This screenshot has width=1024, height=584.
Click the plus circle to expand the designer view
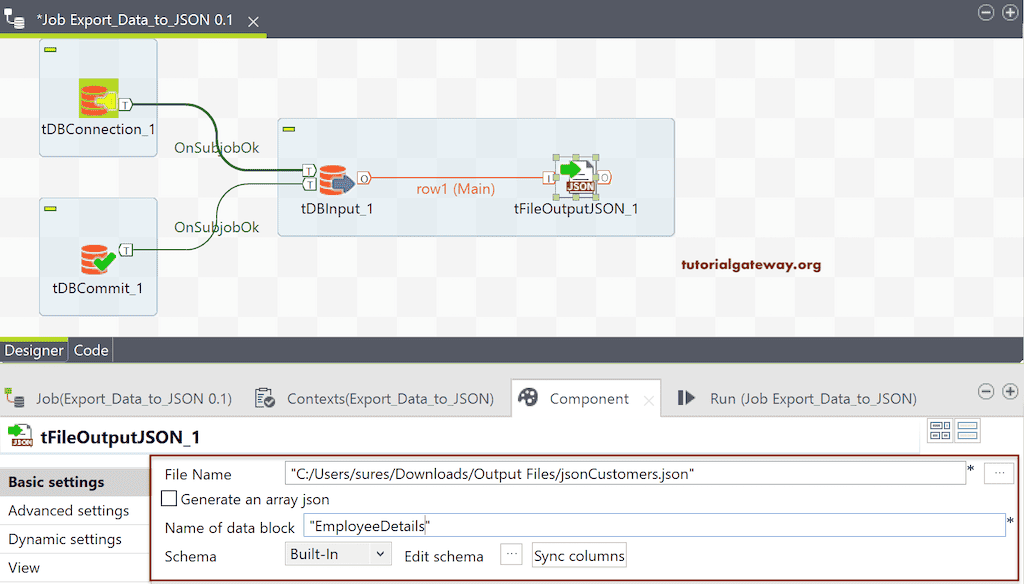[1009, 13]
